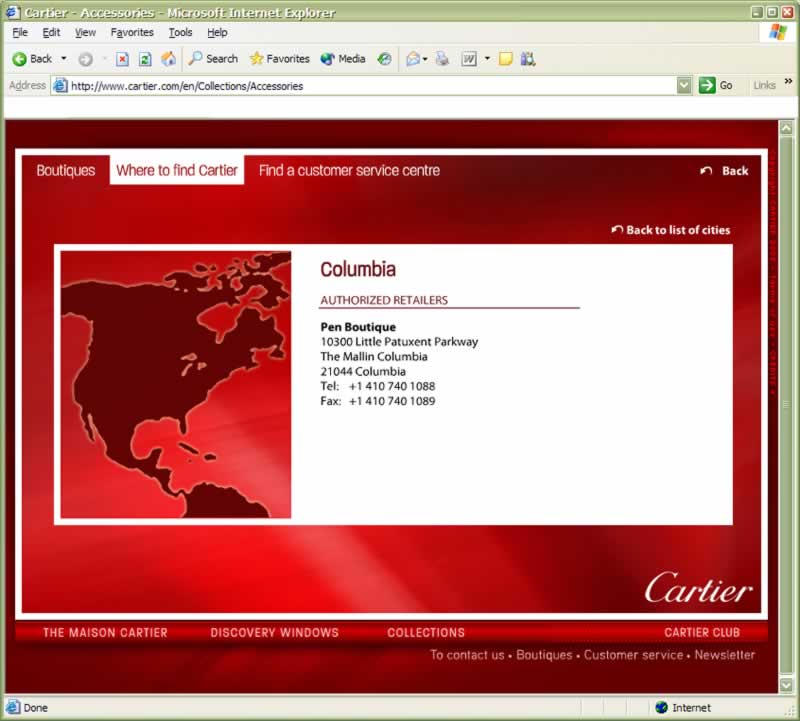Click the line The Mallin Columbia

coord(374,357)
